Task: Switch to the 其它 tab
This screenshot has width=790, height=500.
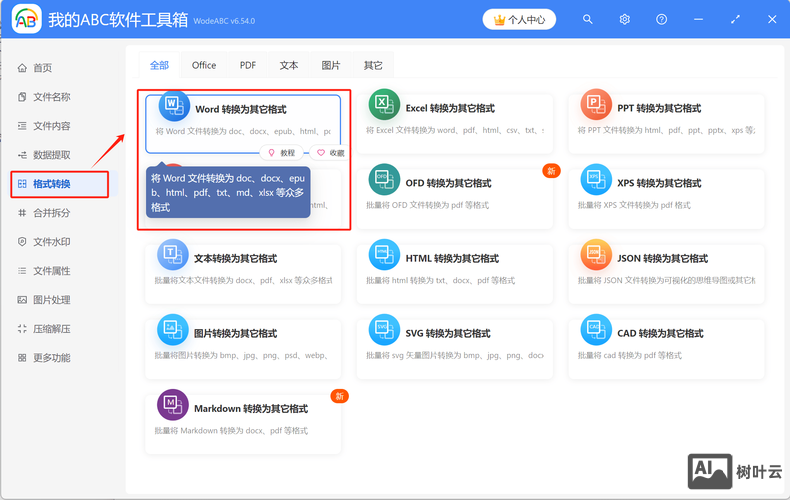Action: click(373, 65)
